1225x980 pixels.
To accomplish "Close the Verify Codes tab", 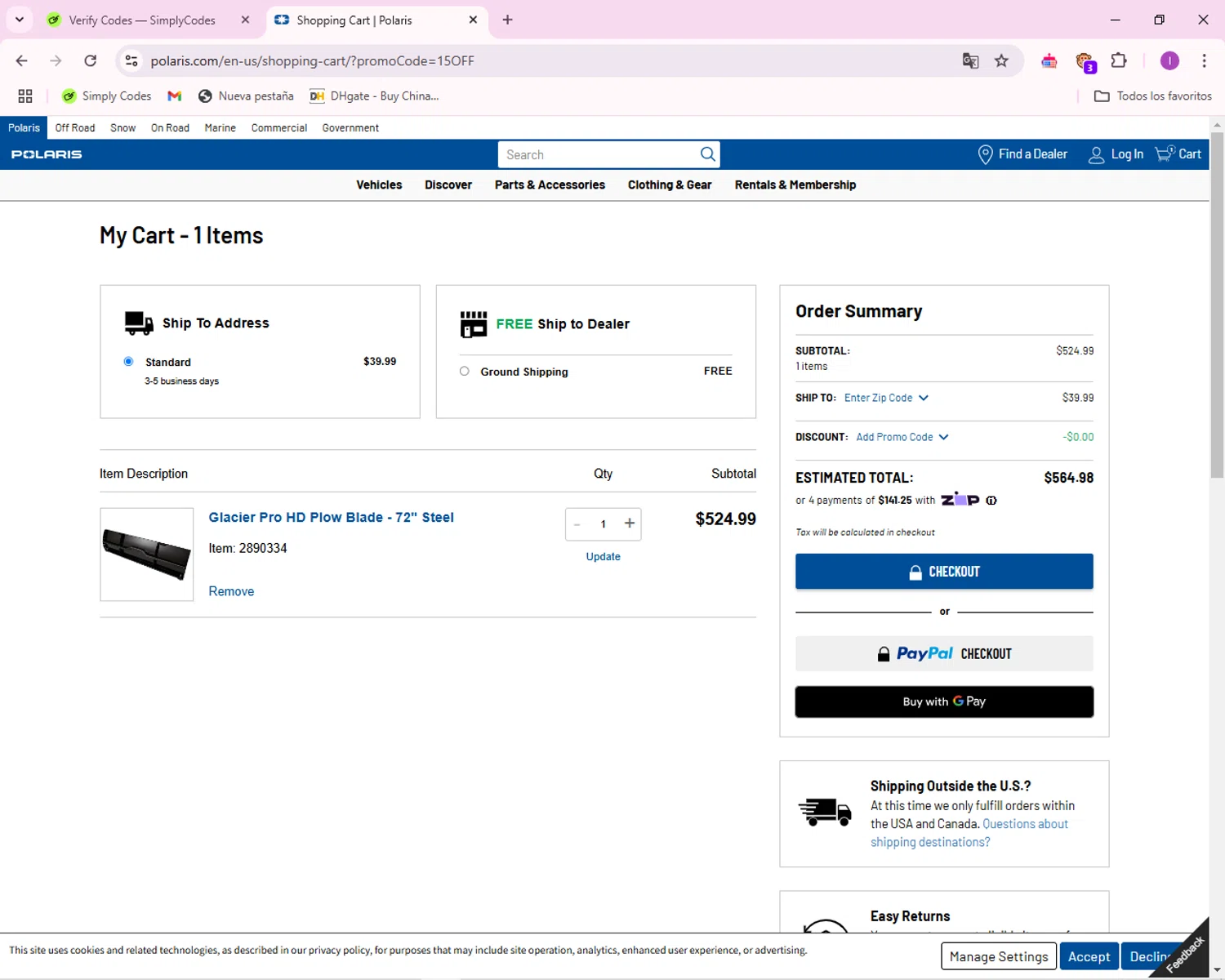I will point(245,20).
